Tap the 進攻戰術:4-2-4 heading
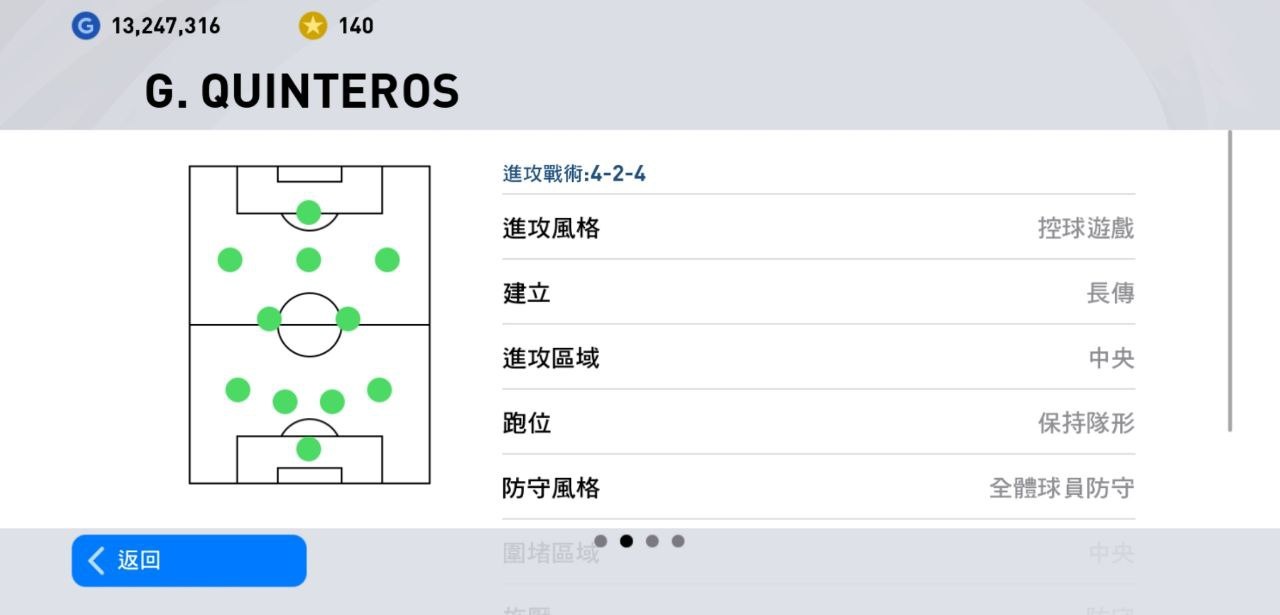This screenshot has height=615, width=1280. point(574,174)
